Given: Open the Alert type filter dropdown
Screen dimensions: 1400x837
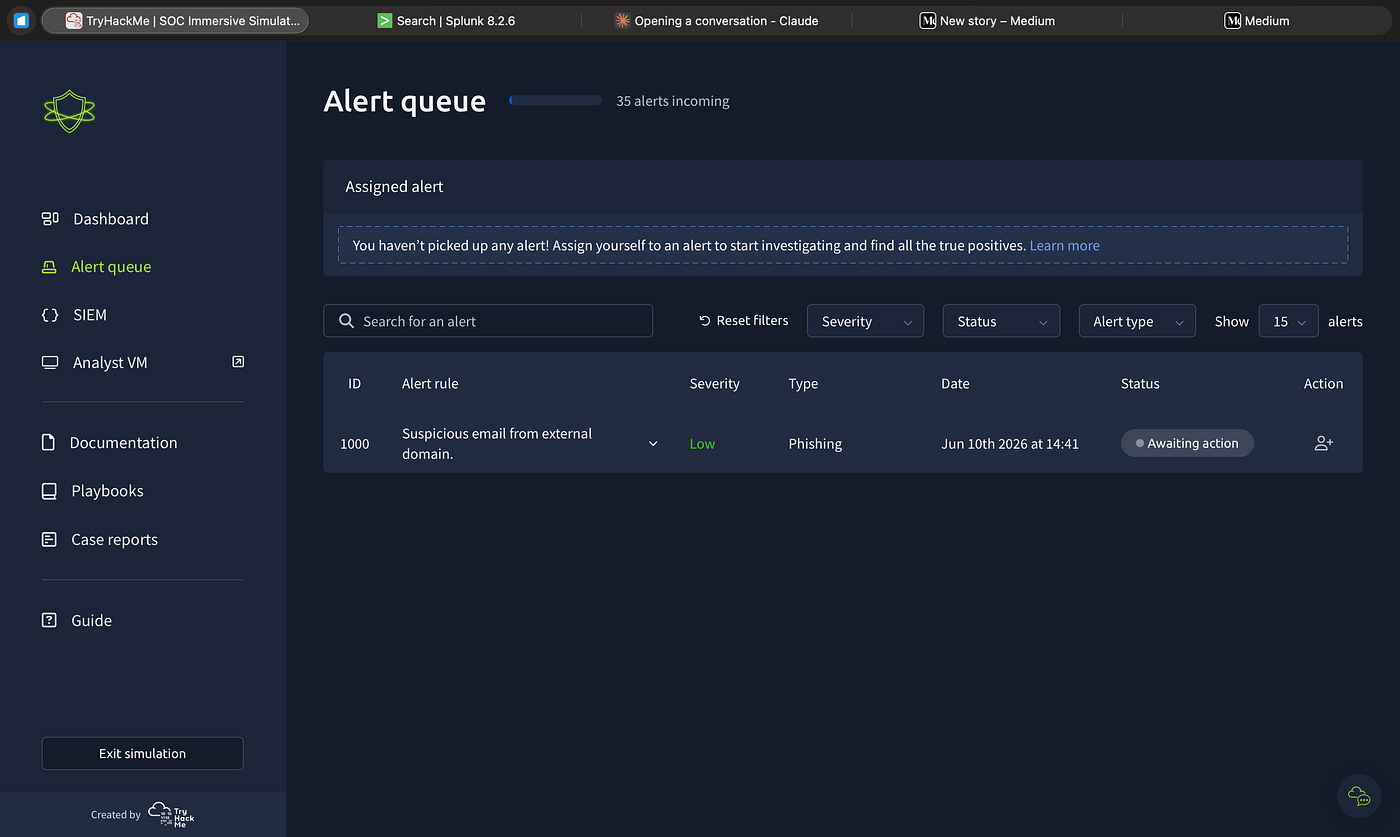Looking at the screenshot, I should (1137, 321).
